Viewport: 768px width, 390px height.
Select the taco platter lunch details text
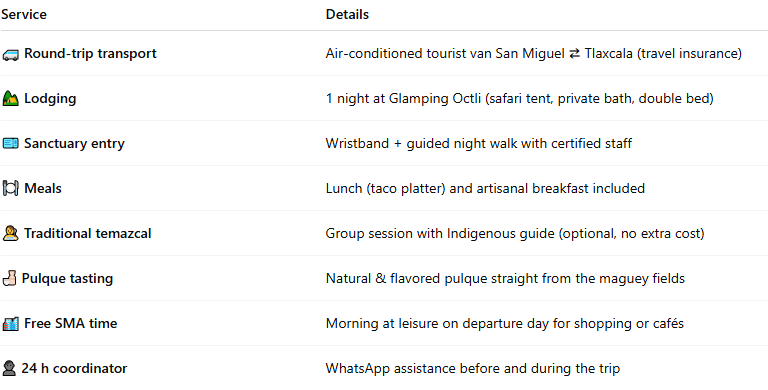tap(485, 189)
